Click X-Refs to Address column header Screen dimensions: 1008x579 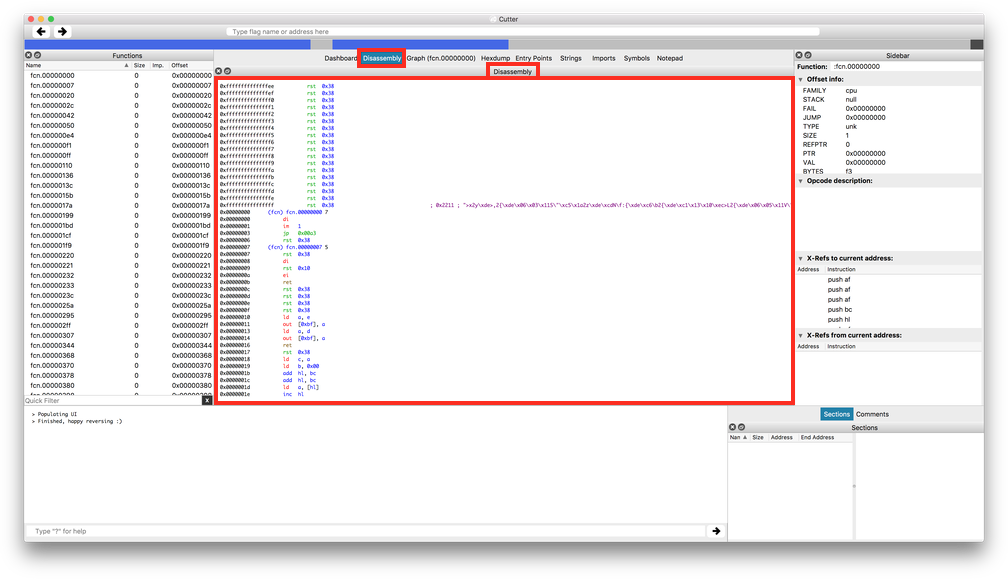(x=808, y=269)
